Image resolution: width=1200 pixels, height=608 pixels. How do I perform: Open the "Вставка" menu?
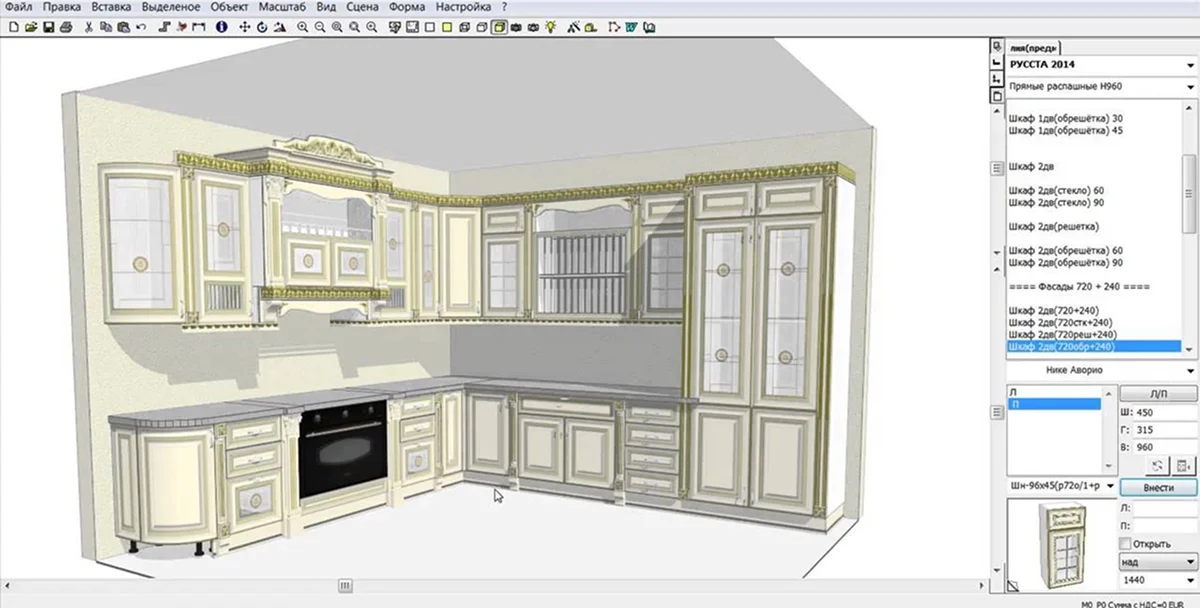pyautogui.click(x=110, y=7)
